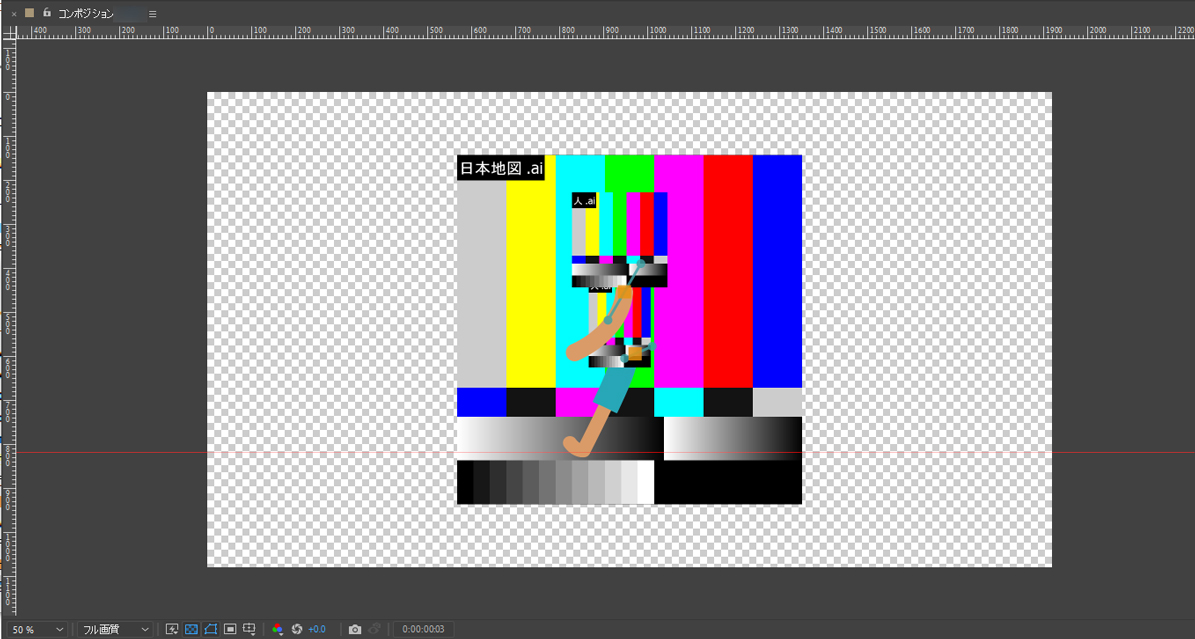Click the reset exposure icon
The image size is (1195, 639).
coord(297,629)
